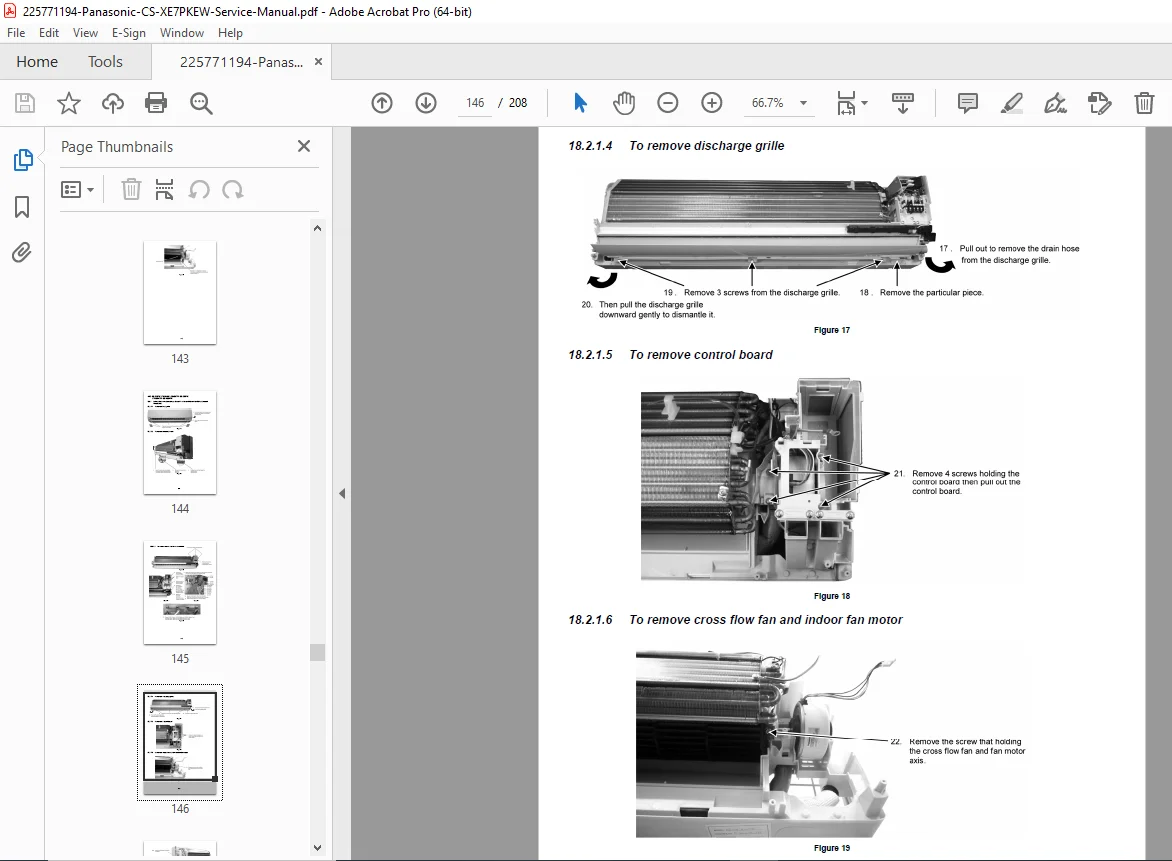This screenshot has height=861, width=1172.
Task: Open the Sign document tool
Action: 1055,103
